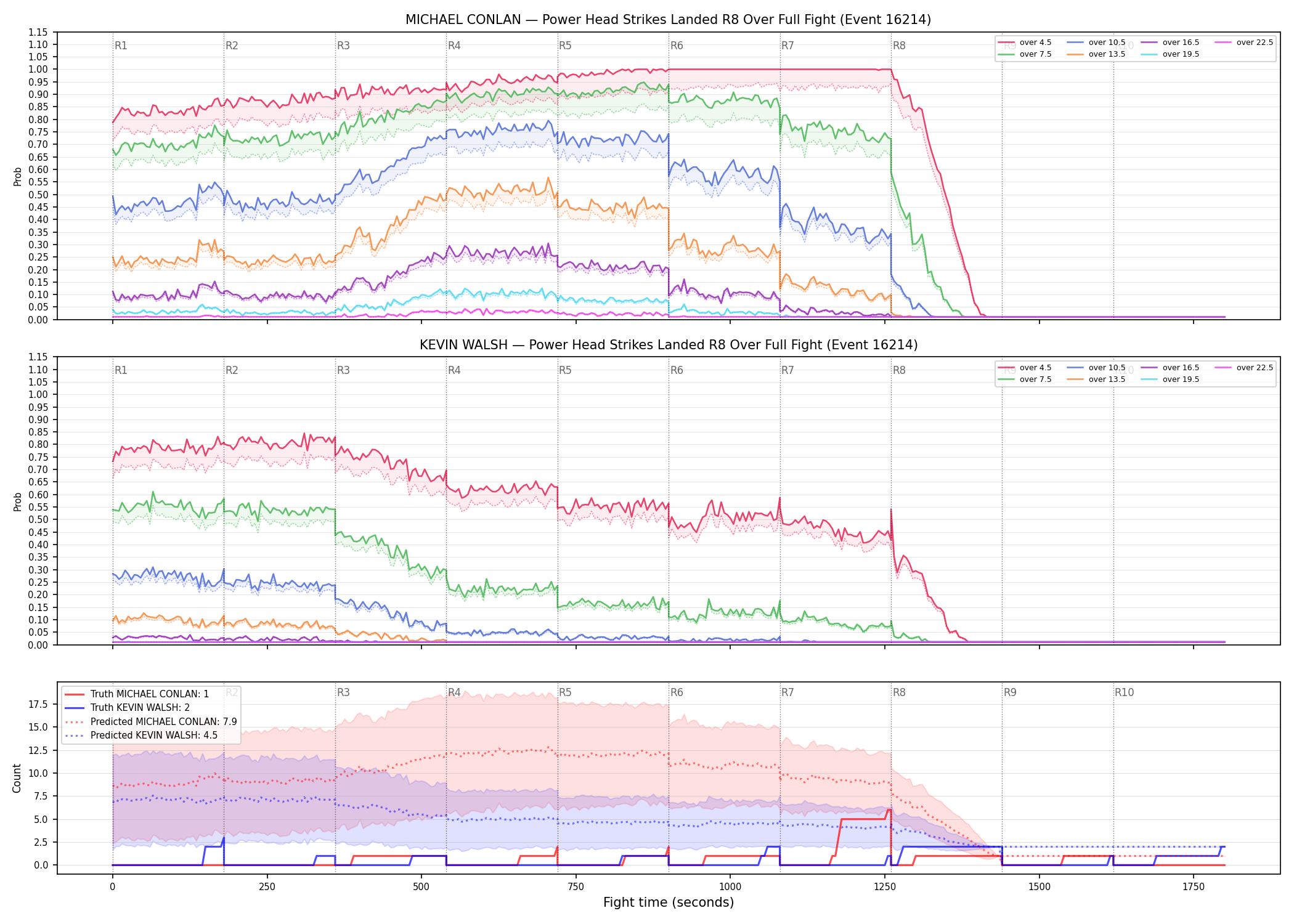Click the R1 round label in Conlan chart

tap(121, 46)
